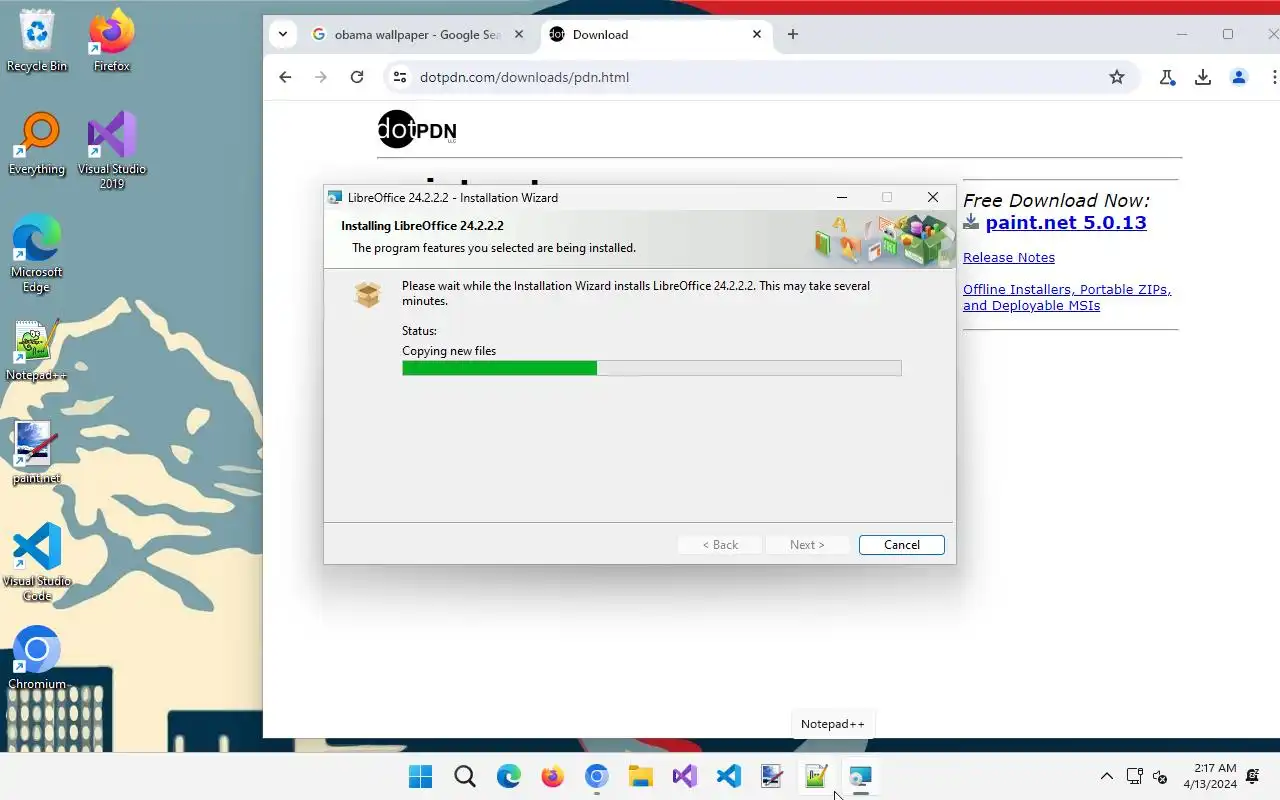This screenshot has height=800, width=1280.
Task: Open File Explorer from the taskbar
Action: (641, 776)
